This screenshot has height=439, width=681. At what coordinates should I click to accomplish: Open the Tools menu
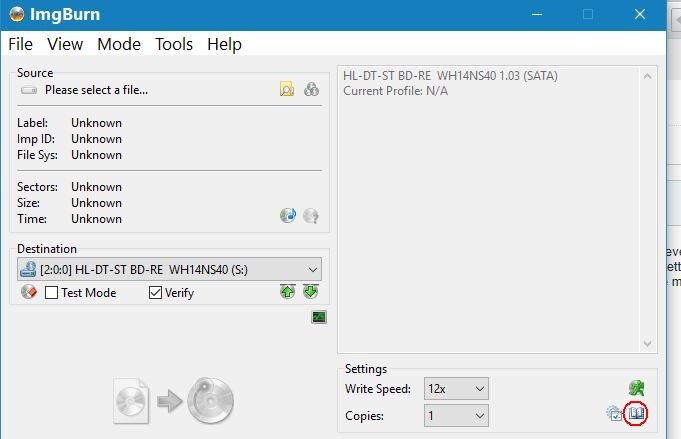click(174, 44)
